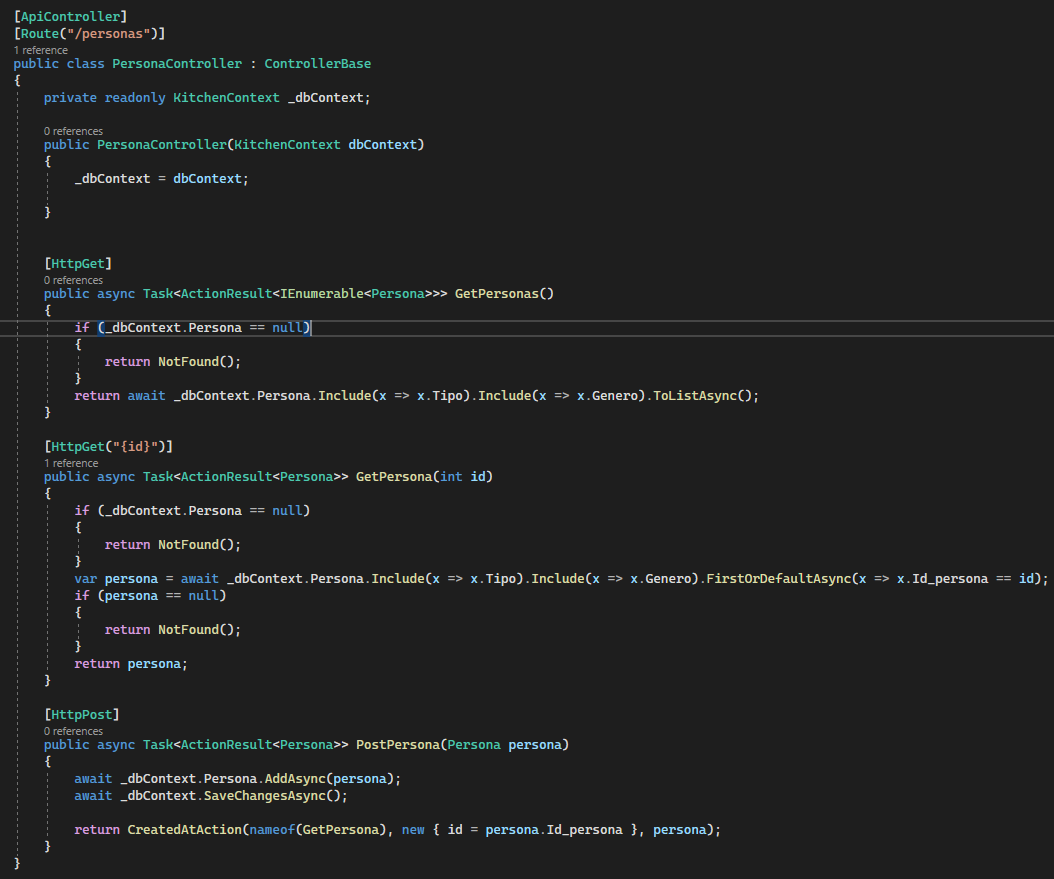Click the ApiController attribute name

pos(70,16)
